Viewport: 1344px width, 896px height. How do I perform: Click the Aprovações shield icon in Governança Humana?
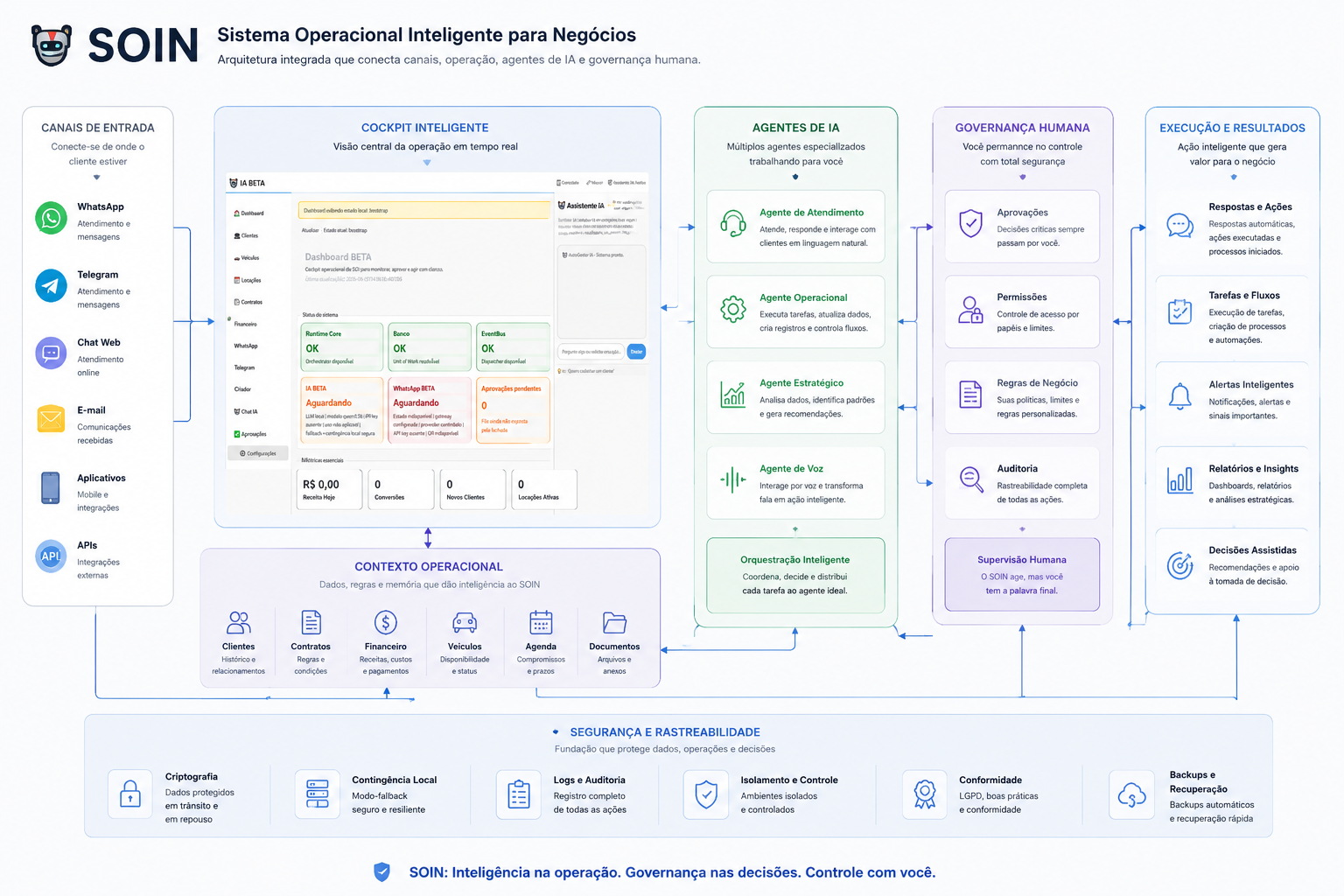[970, 224]
